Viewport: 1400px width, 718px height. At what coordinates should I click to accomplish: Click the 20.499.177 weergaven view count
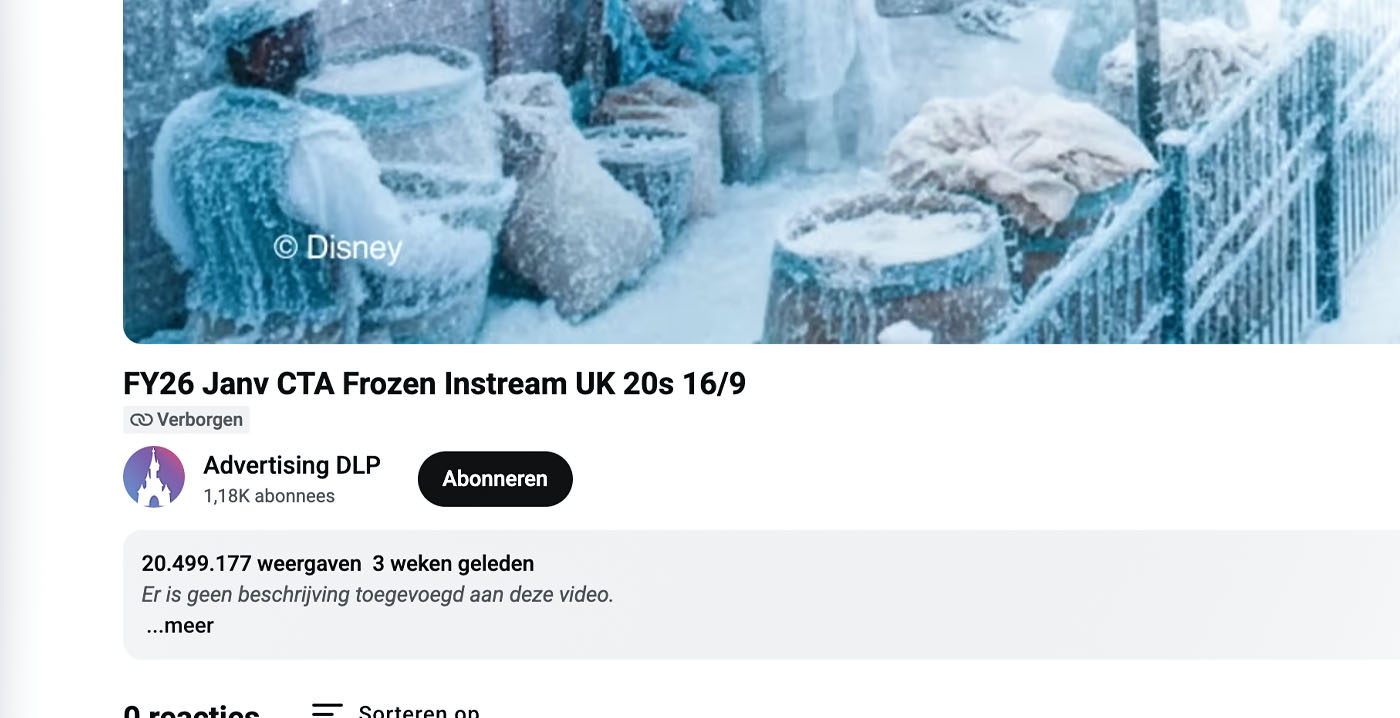click(251, 564)
